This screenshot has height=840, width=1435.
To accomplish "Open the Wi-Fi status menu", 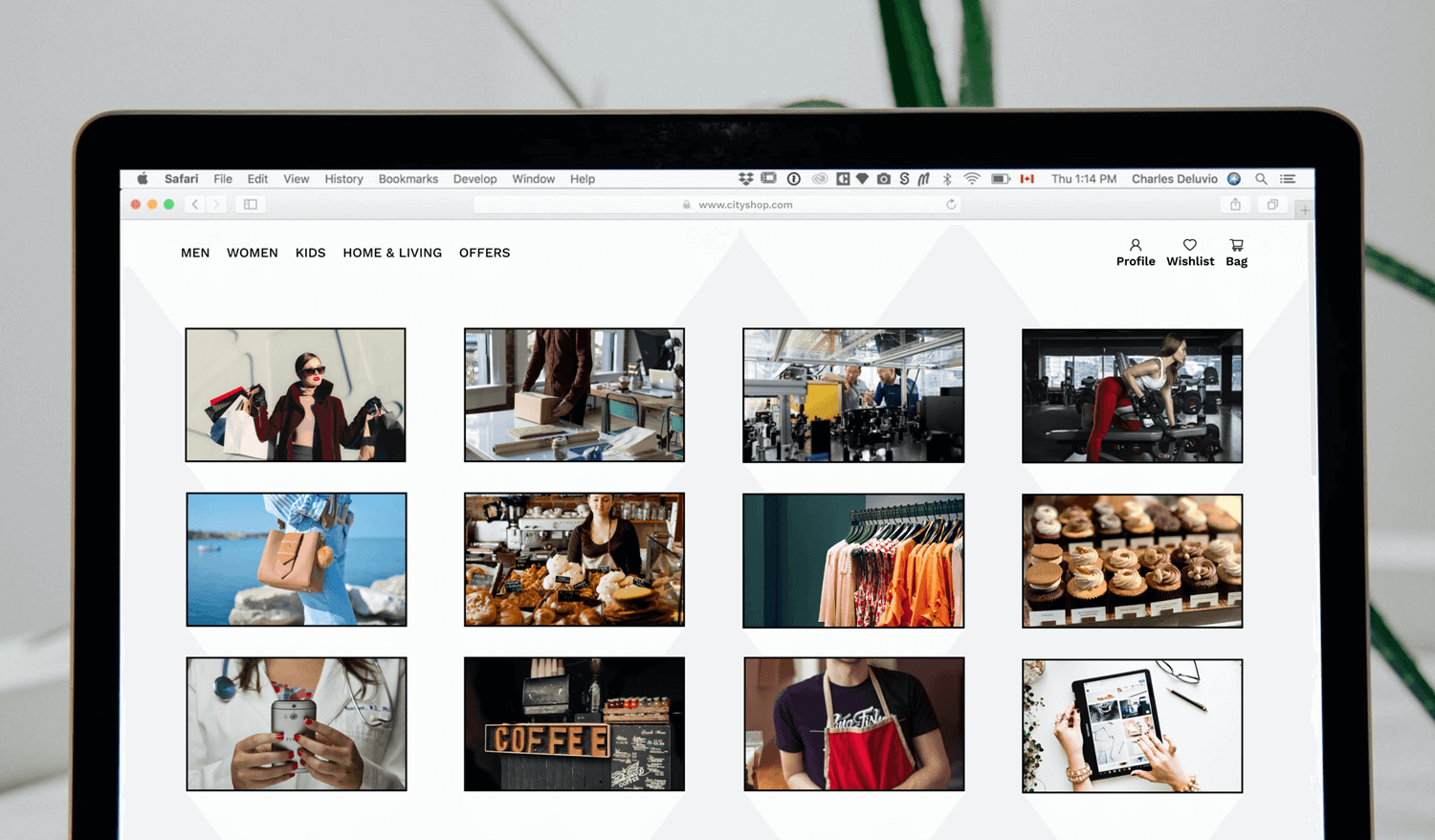I will pyautogui.click(x=972, y=179).
